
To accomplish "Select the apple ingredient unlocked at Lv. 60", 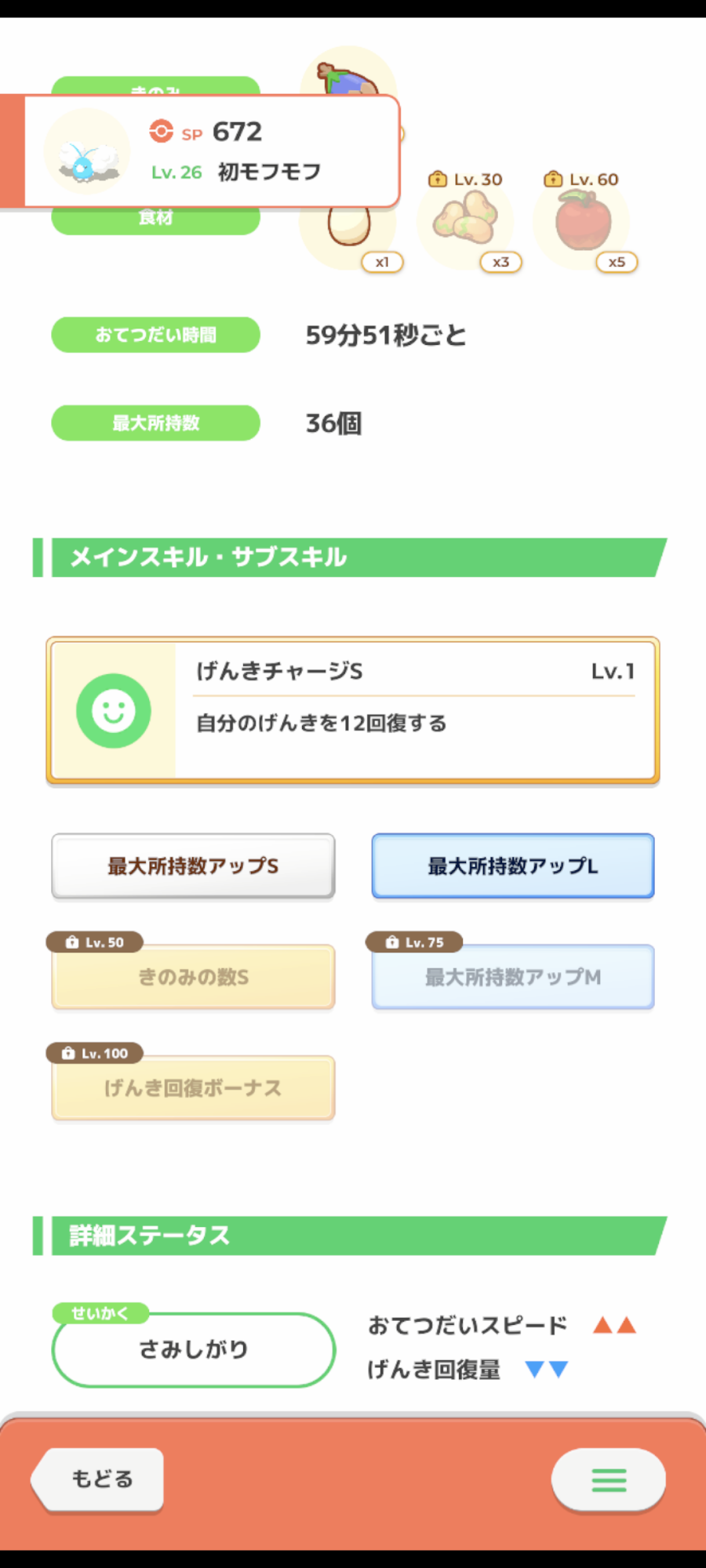I will tap(583, 222).
